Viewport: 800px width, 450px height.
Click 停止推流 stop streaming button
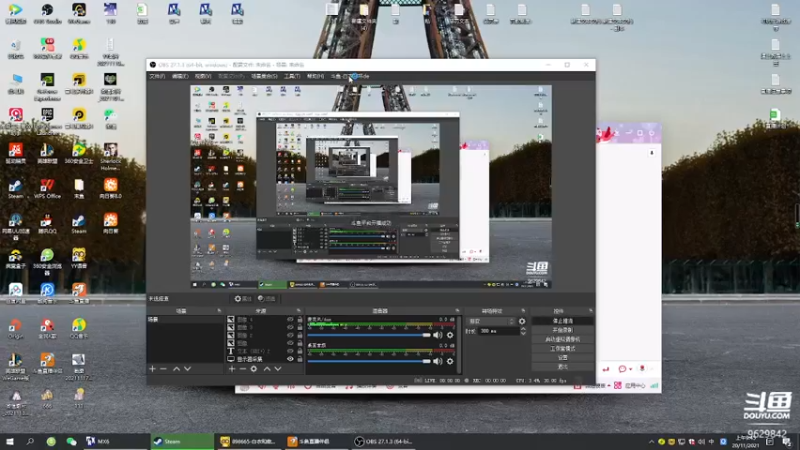(x=562, y=321)
